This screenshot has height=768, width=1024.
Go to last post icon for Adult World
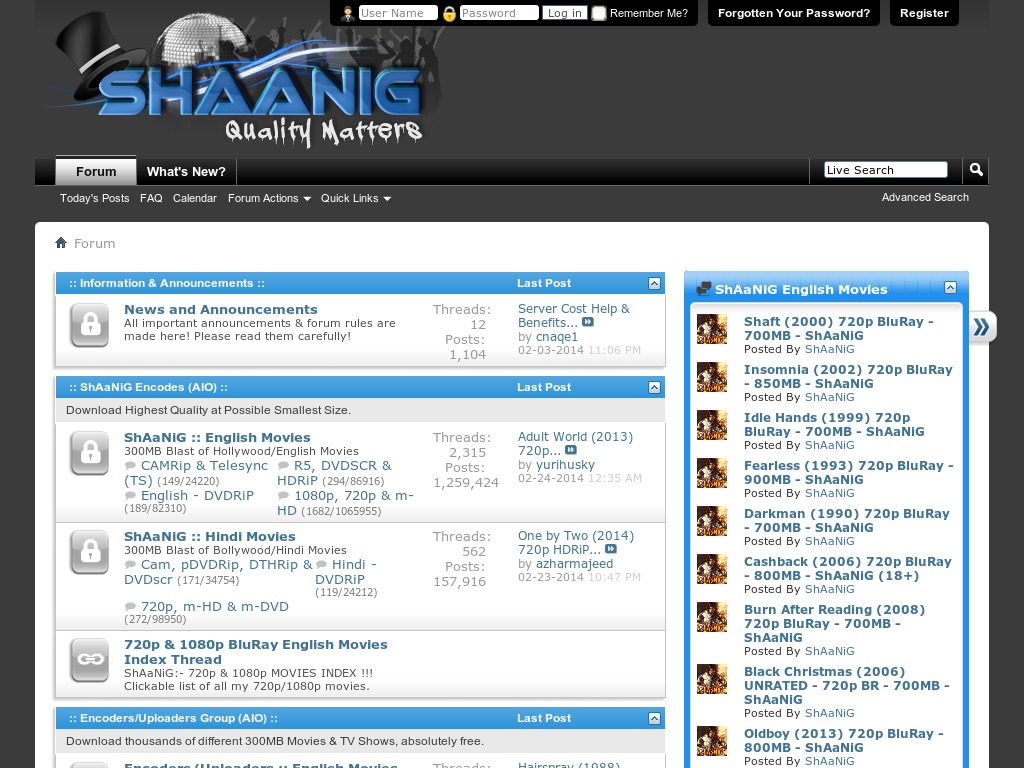tap(571, 450)
